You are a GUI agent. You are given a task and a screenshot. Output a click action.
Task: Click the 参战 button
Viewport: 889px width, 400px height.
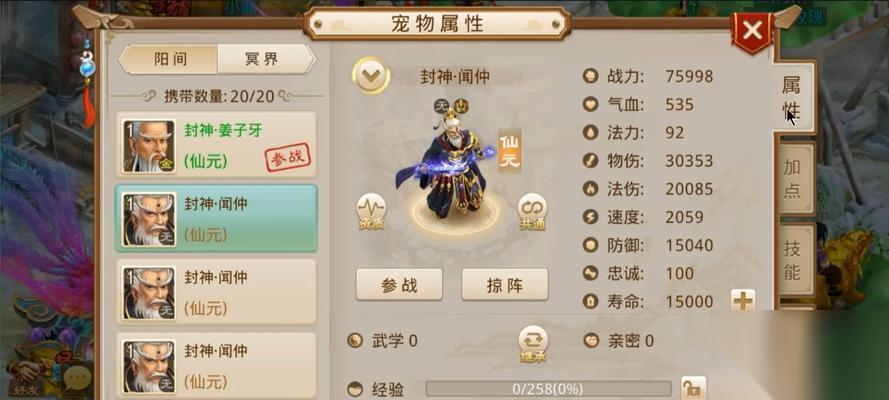[399, 285]
